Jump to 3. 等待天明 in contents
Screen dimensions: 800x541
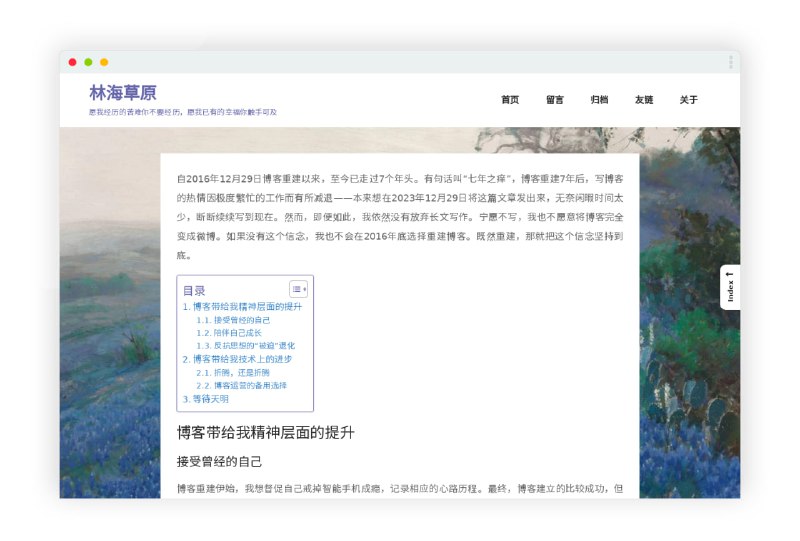pyautogui.click(x=205, y=398)
